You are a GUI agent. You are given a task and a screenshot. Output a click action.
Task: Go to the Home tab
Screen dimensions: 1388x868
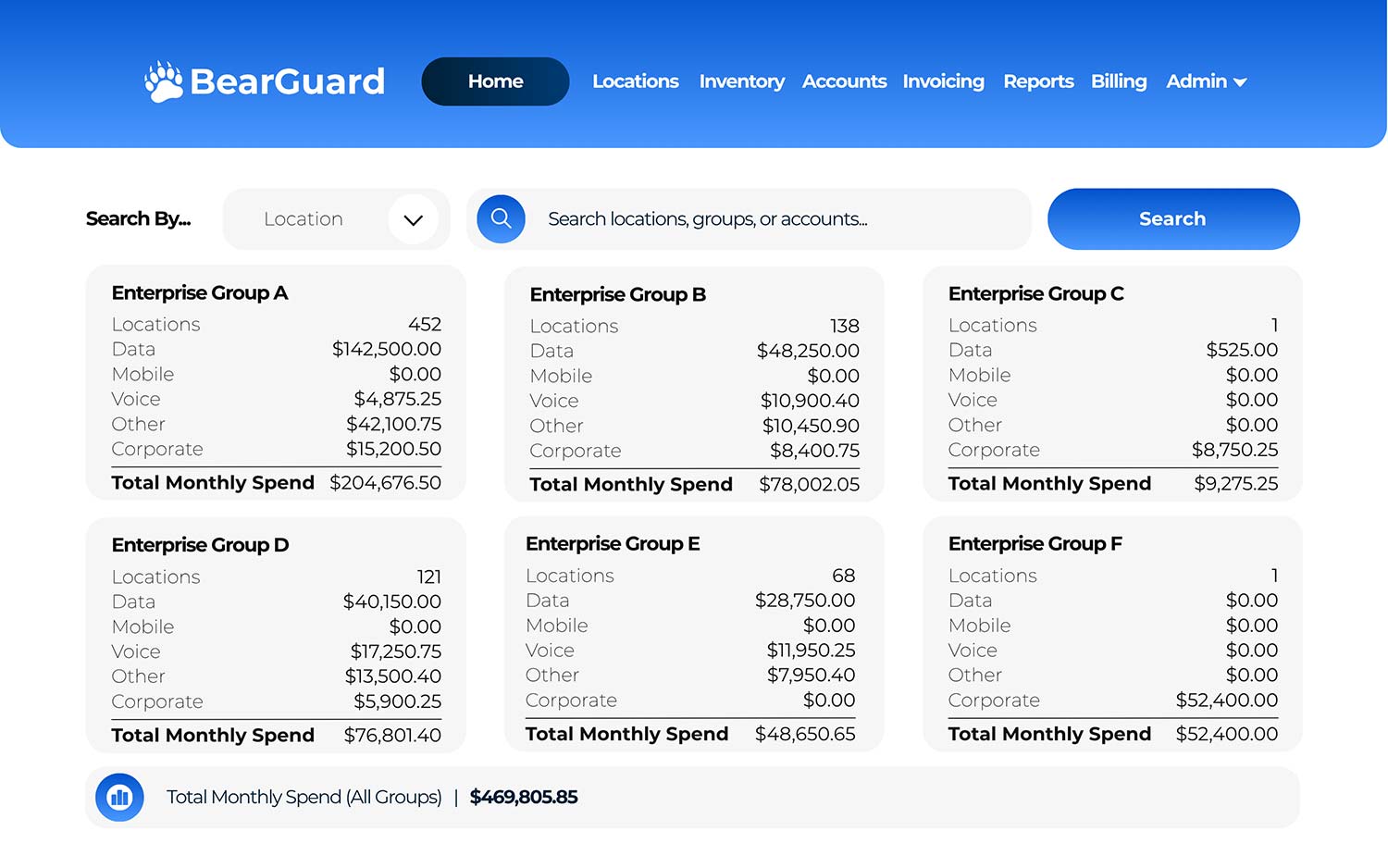[x=495, y=81]
